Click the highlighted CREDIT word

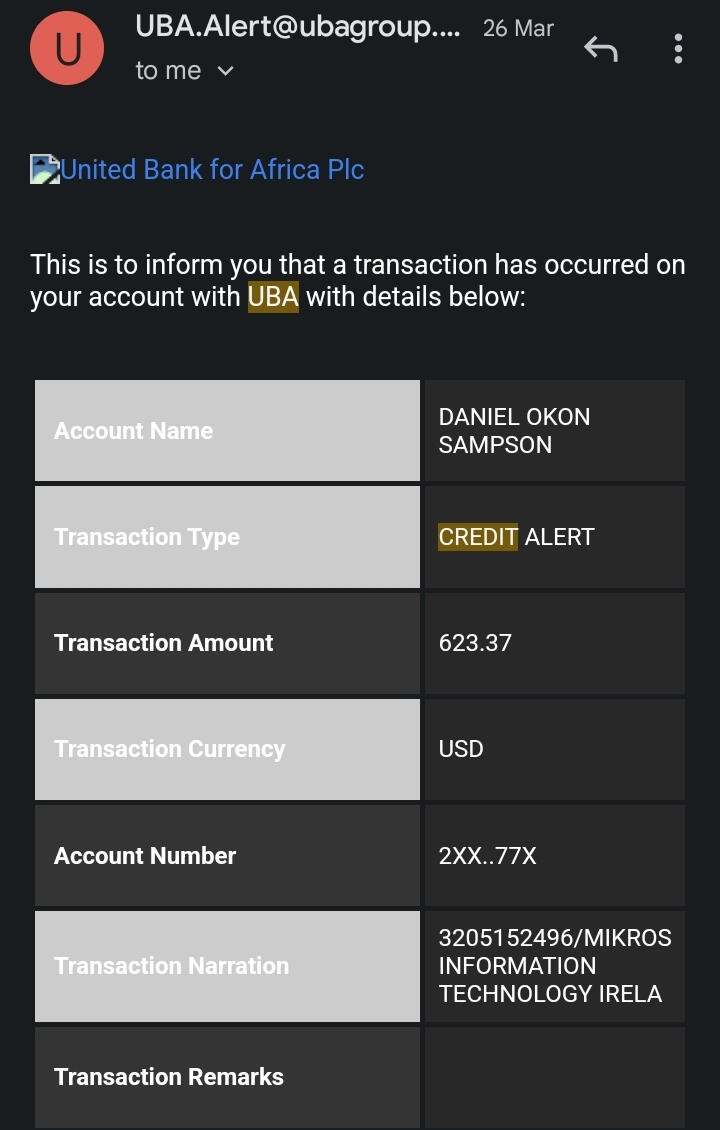pyautogui.click(x=478, y=537)
